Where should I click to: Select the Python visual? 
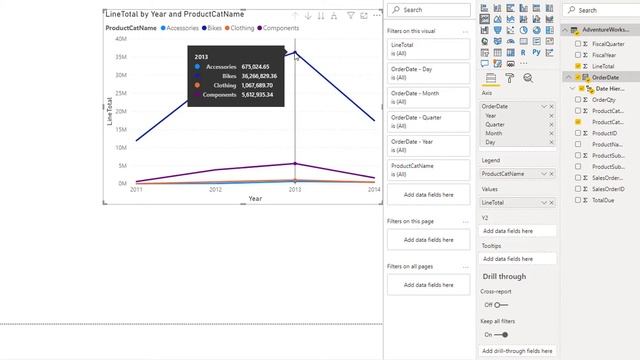536,52
